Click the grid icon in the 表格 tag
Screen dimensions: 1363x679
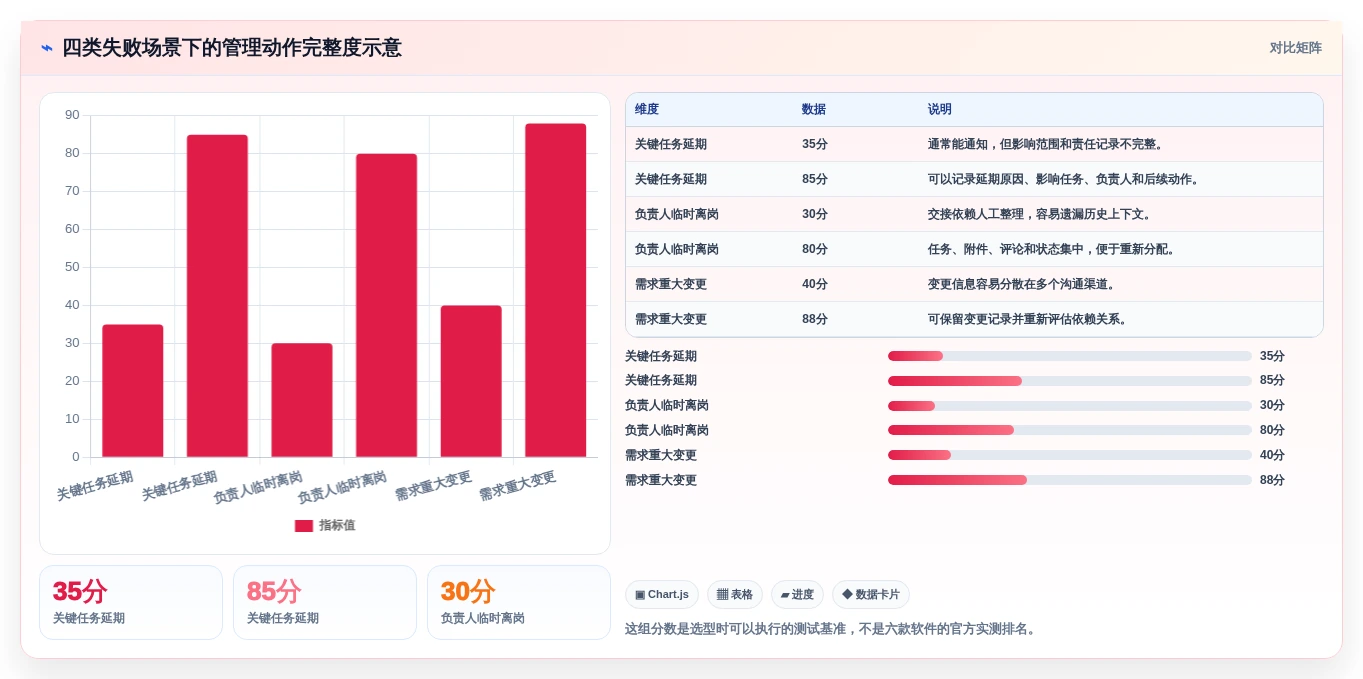[x=722, y=594]
